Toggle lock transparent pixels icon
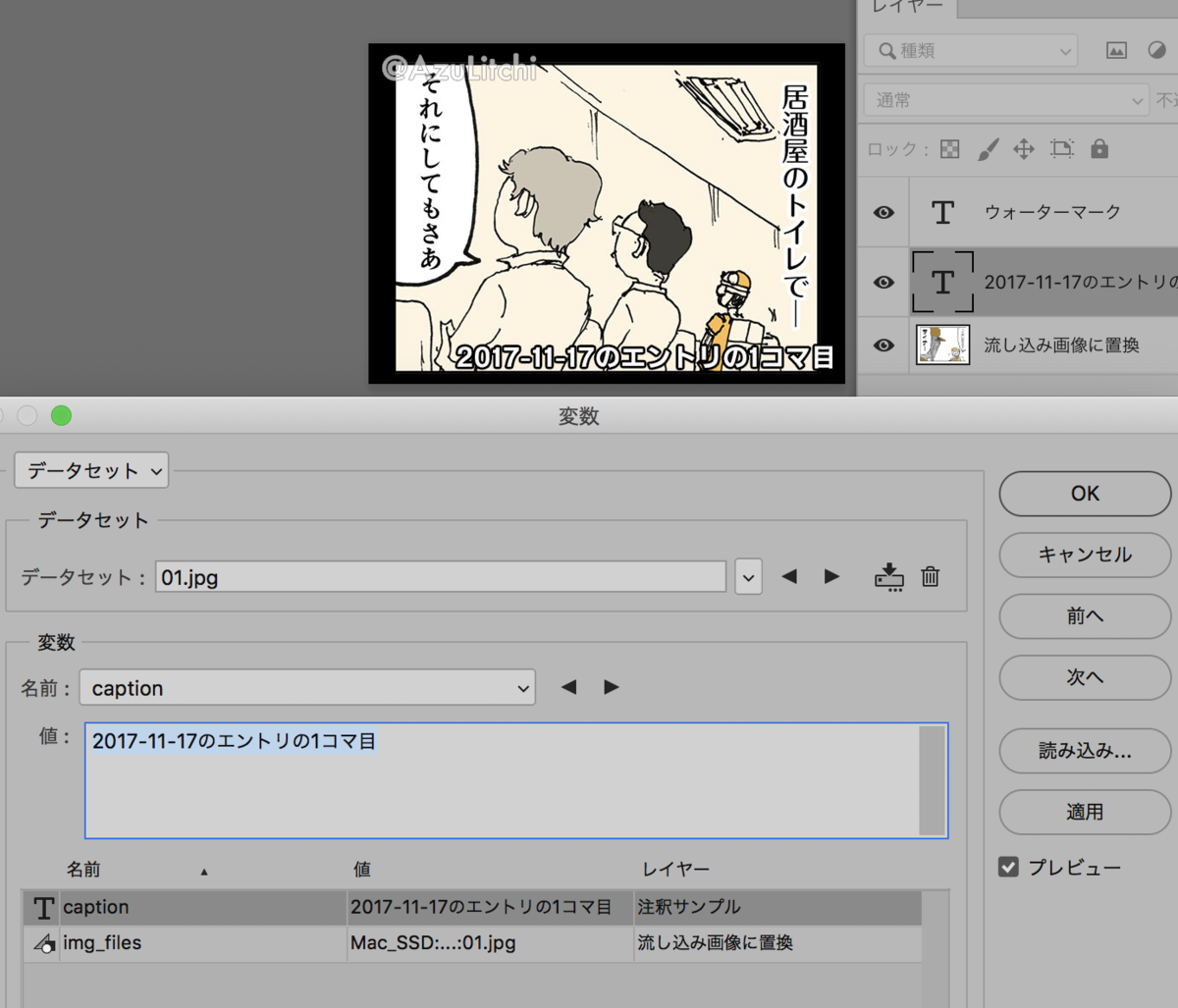Screen dimensions: 1178x1008 coord(949,149)
